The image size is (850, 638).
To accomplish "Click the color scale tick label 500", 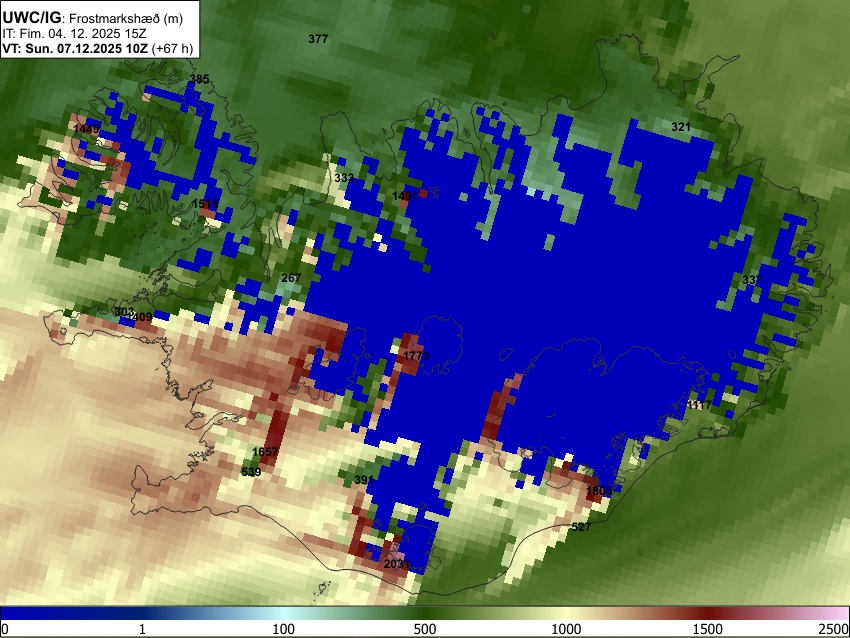I will tap(425, 629).
